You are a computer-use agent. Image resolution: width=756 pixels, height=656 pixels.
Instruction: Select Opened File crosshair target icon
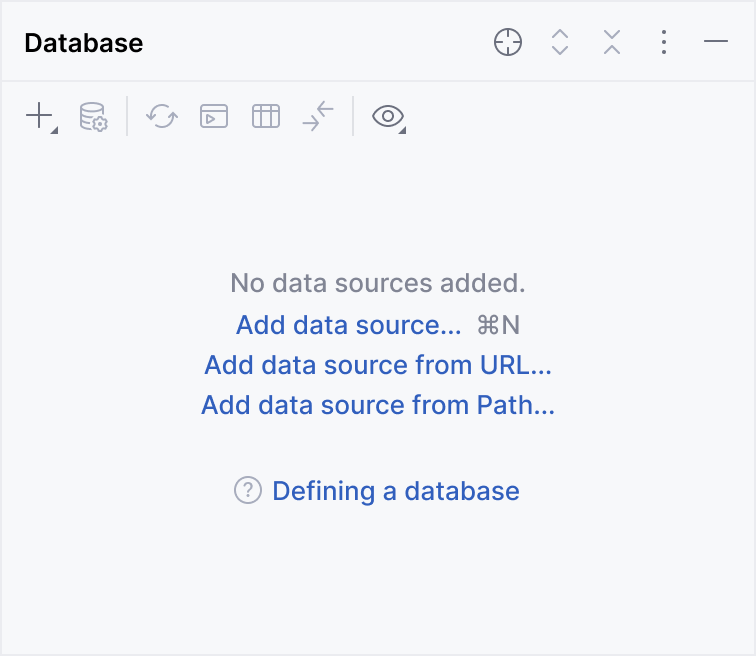click(508, 42)
